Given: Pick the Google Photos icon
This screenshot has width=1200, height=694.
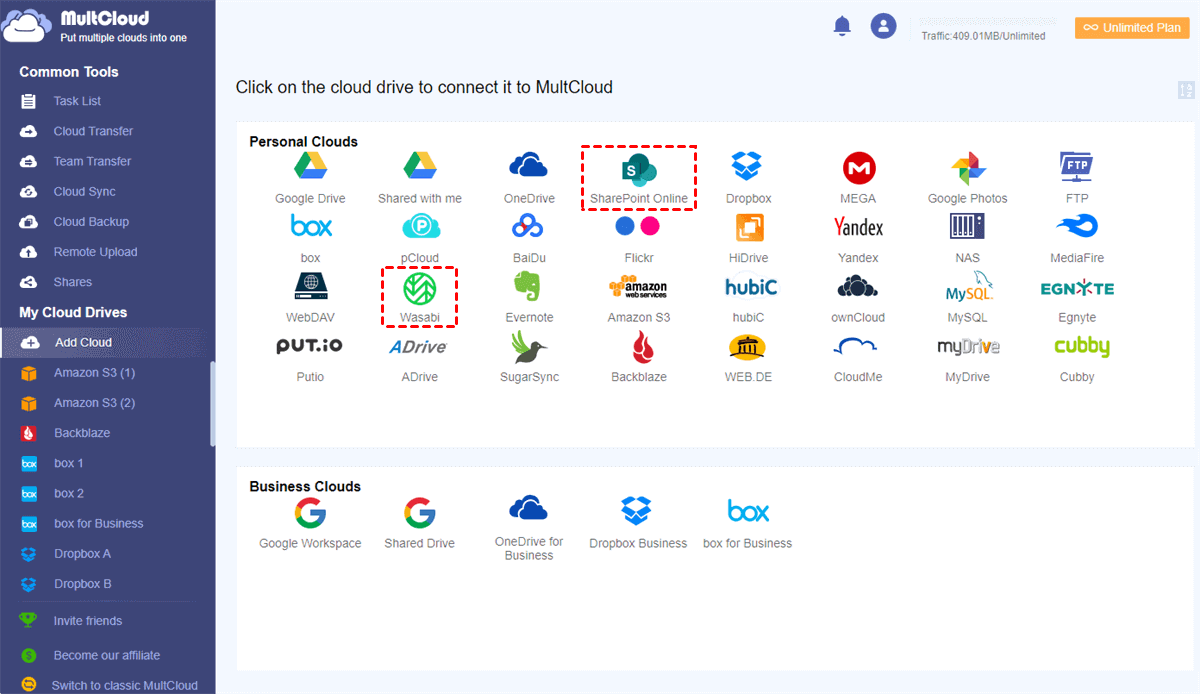Looking at the screenshot, I should click(x=967, y=168).
